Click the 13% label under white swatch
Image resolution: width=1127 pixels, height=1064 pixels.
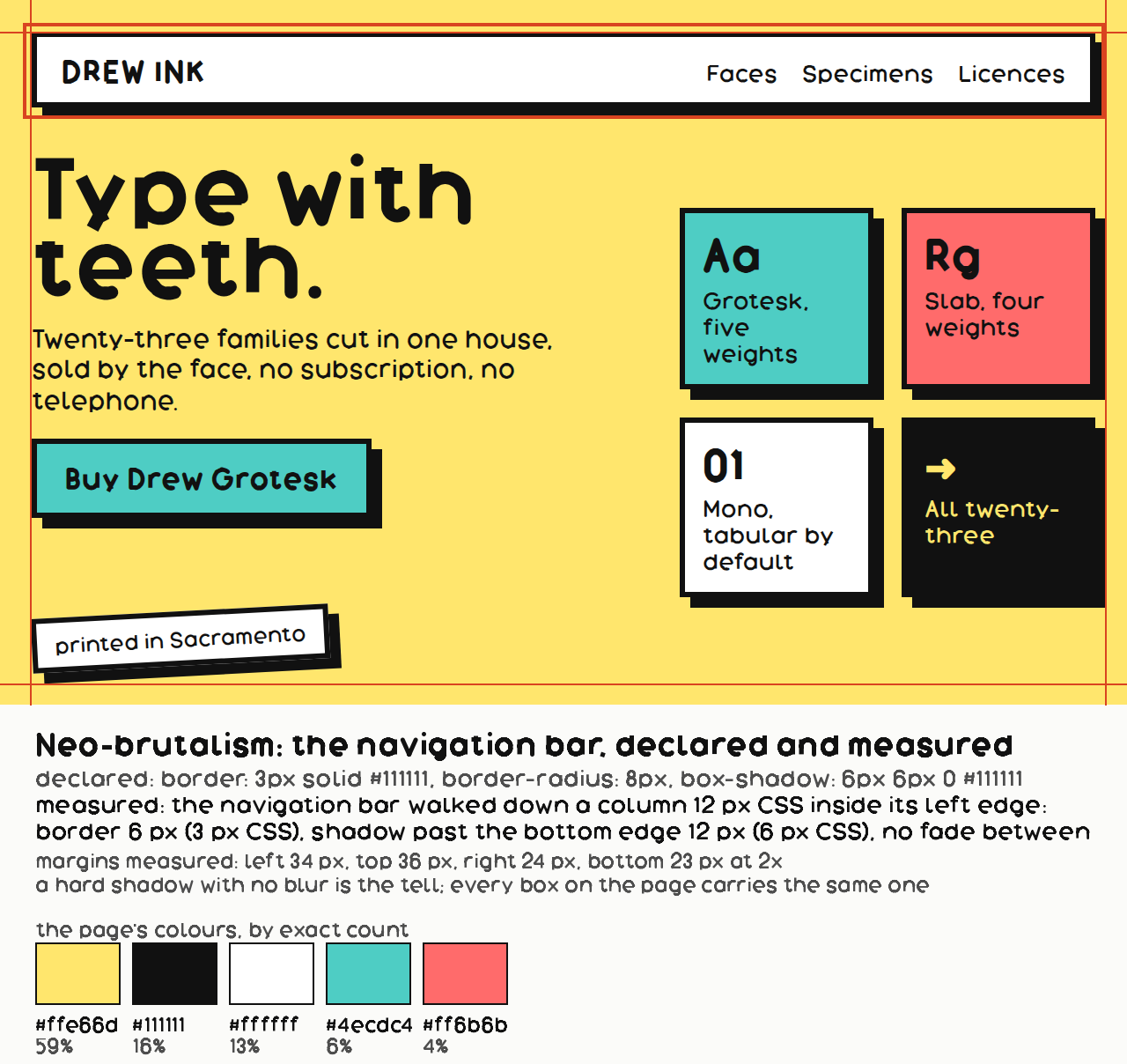(244, 1046)
